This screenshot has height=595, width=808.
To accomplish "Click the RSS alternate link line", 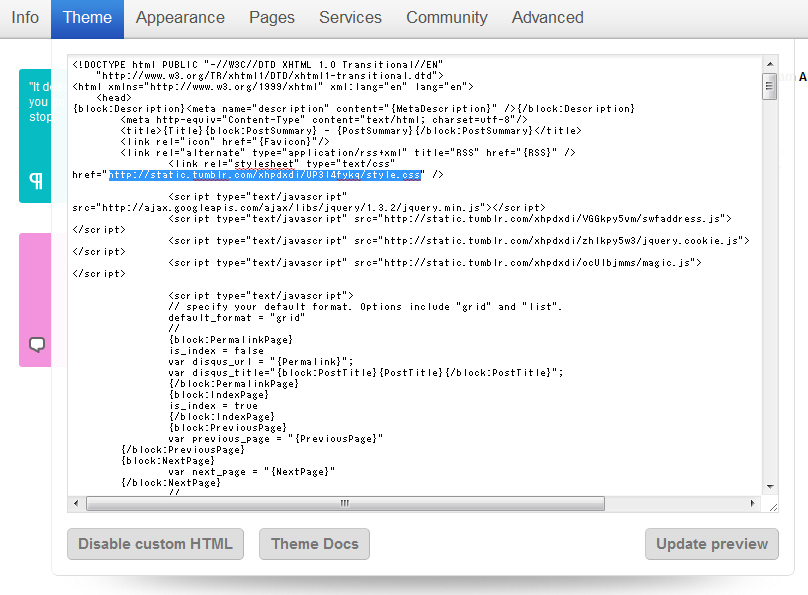I will 348,152.
